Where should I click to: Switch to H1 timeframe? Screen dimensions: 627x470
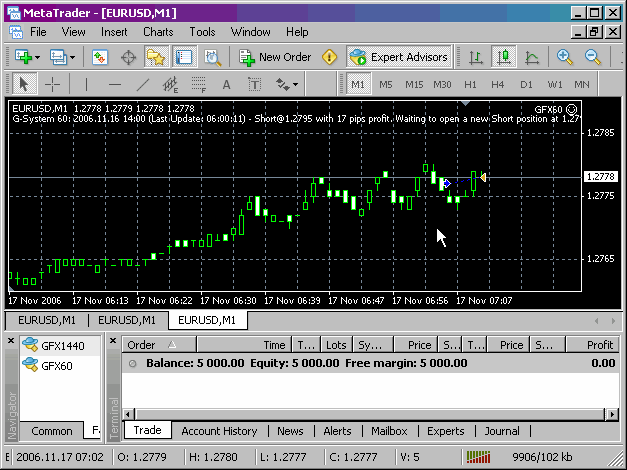(470, 84)
